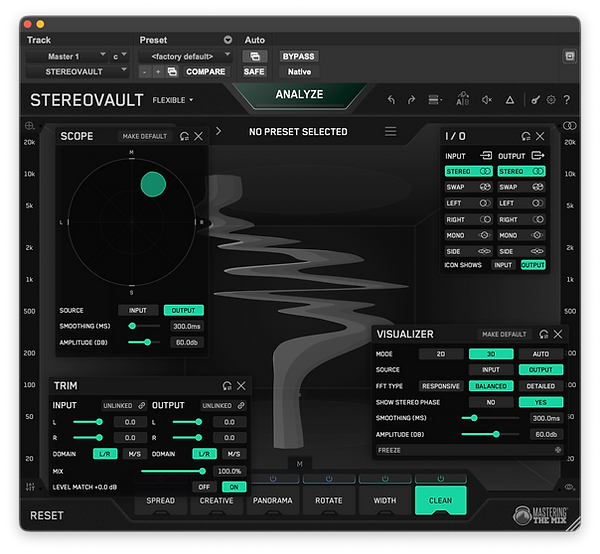Close the Scope panel
600x554 pixels.
coord(199,136)
